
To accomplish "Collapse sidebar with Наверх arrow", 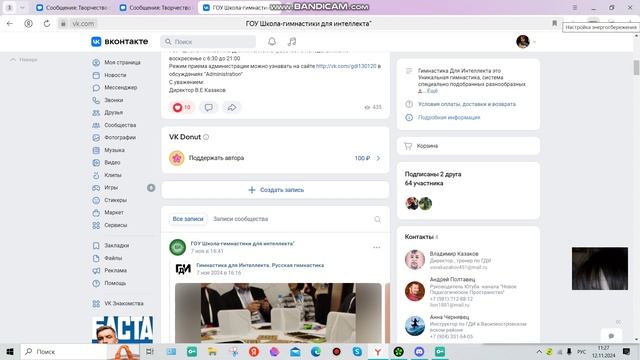I will pos(23,60).
